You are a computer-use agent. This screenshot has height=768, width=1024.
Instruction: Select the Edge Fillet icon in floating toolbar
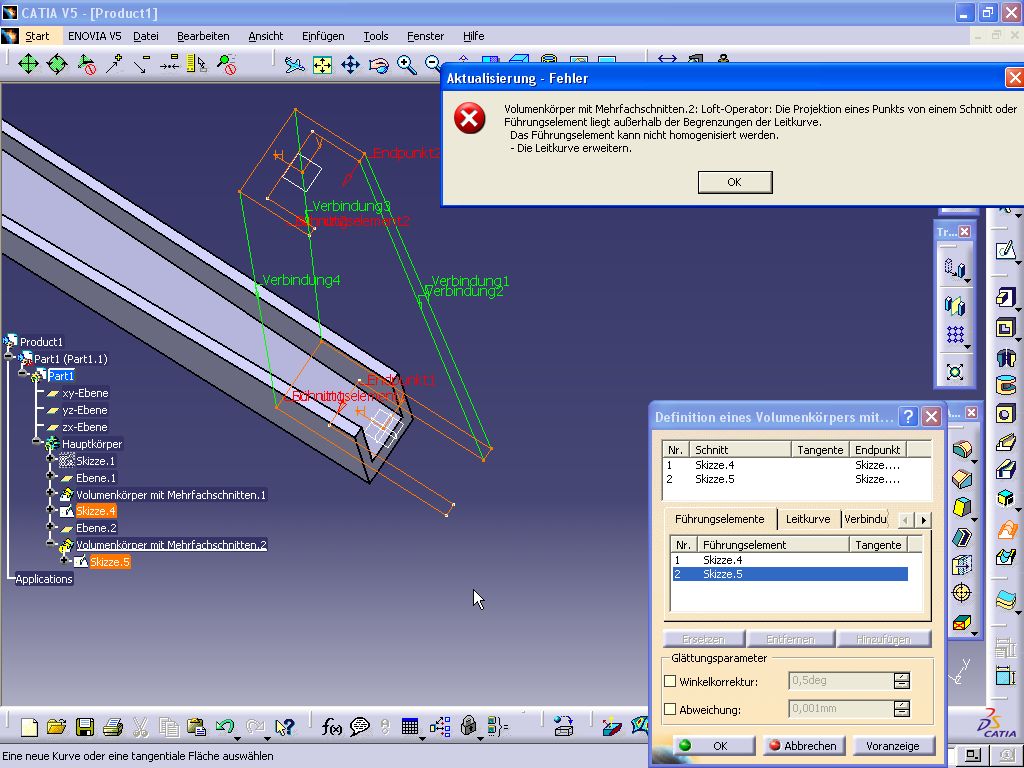(x=962, y=449)
